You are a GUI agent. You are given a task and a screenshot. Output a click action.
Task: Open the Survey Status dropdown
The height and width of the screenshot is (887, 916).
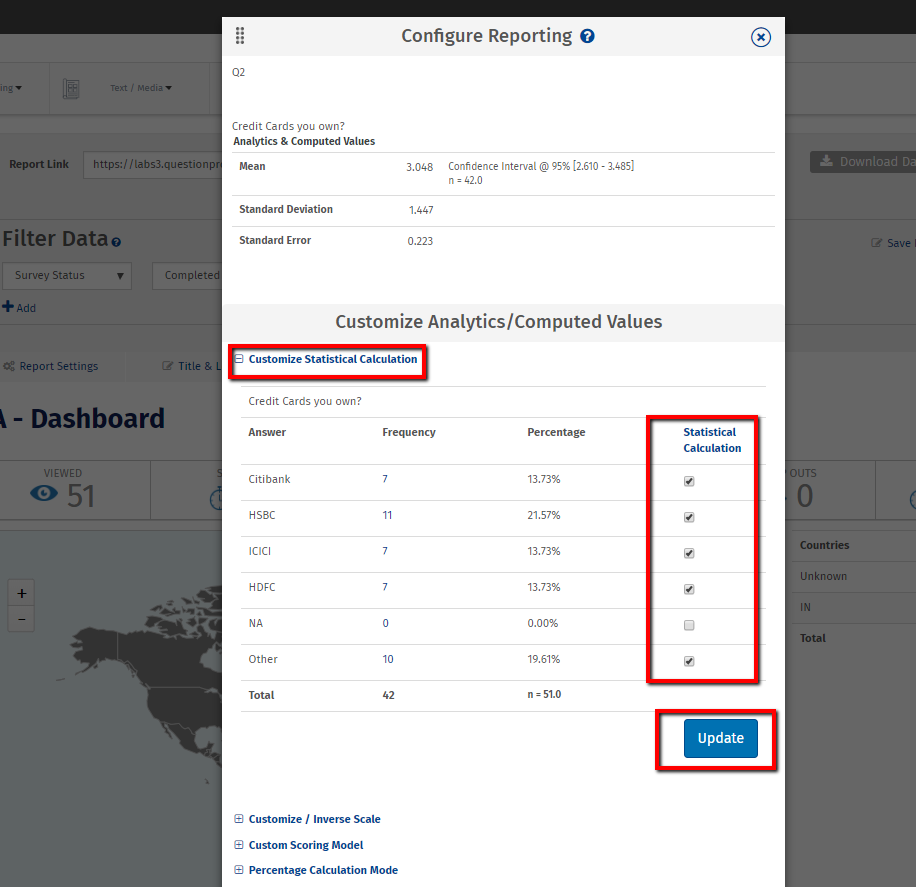(x=67, y=275)
